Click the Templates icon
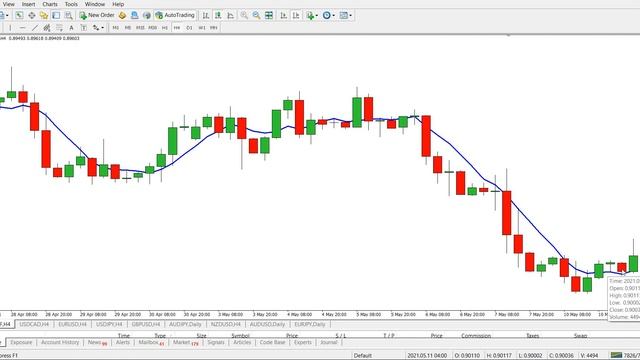Viewport: 640px width, 360px height. [344, 16]
